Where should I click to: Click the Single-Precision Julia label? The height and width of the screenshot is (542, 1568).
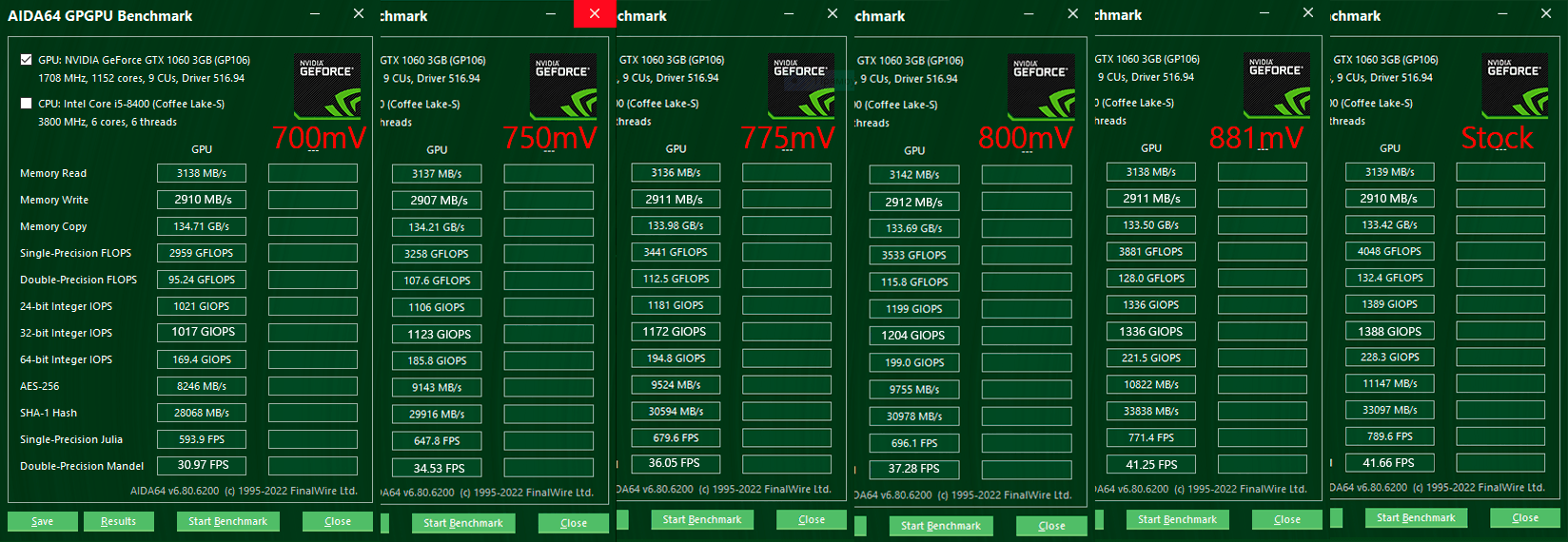(x=71, y=439)
